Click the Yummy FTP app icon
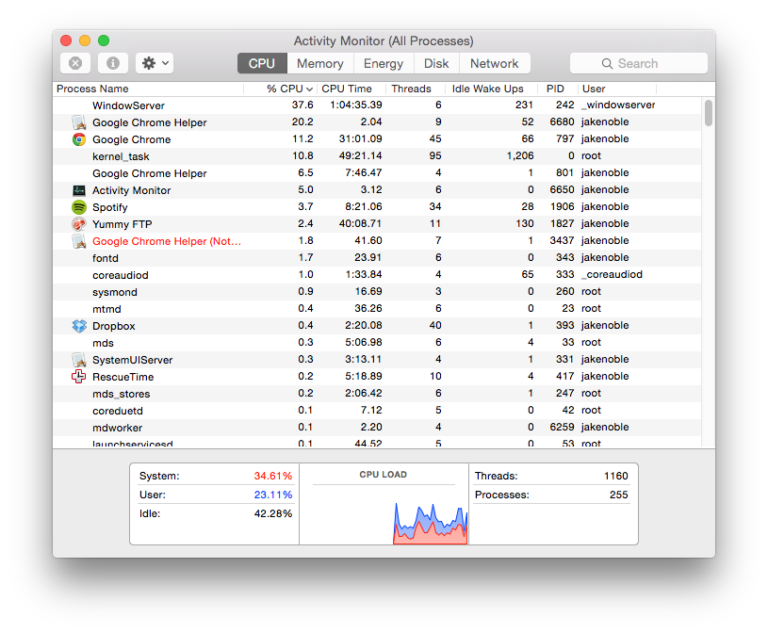 [79, 224]
